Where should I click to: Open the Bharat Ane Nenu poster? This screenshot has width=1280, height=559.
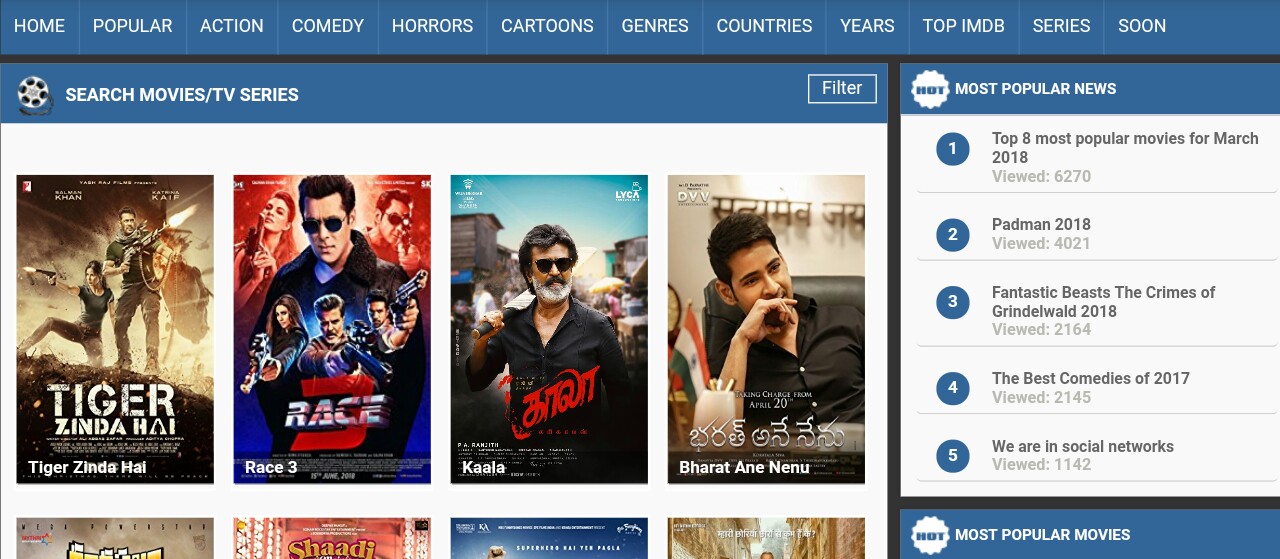pyautogui.click(x=766, y=330)
